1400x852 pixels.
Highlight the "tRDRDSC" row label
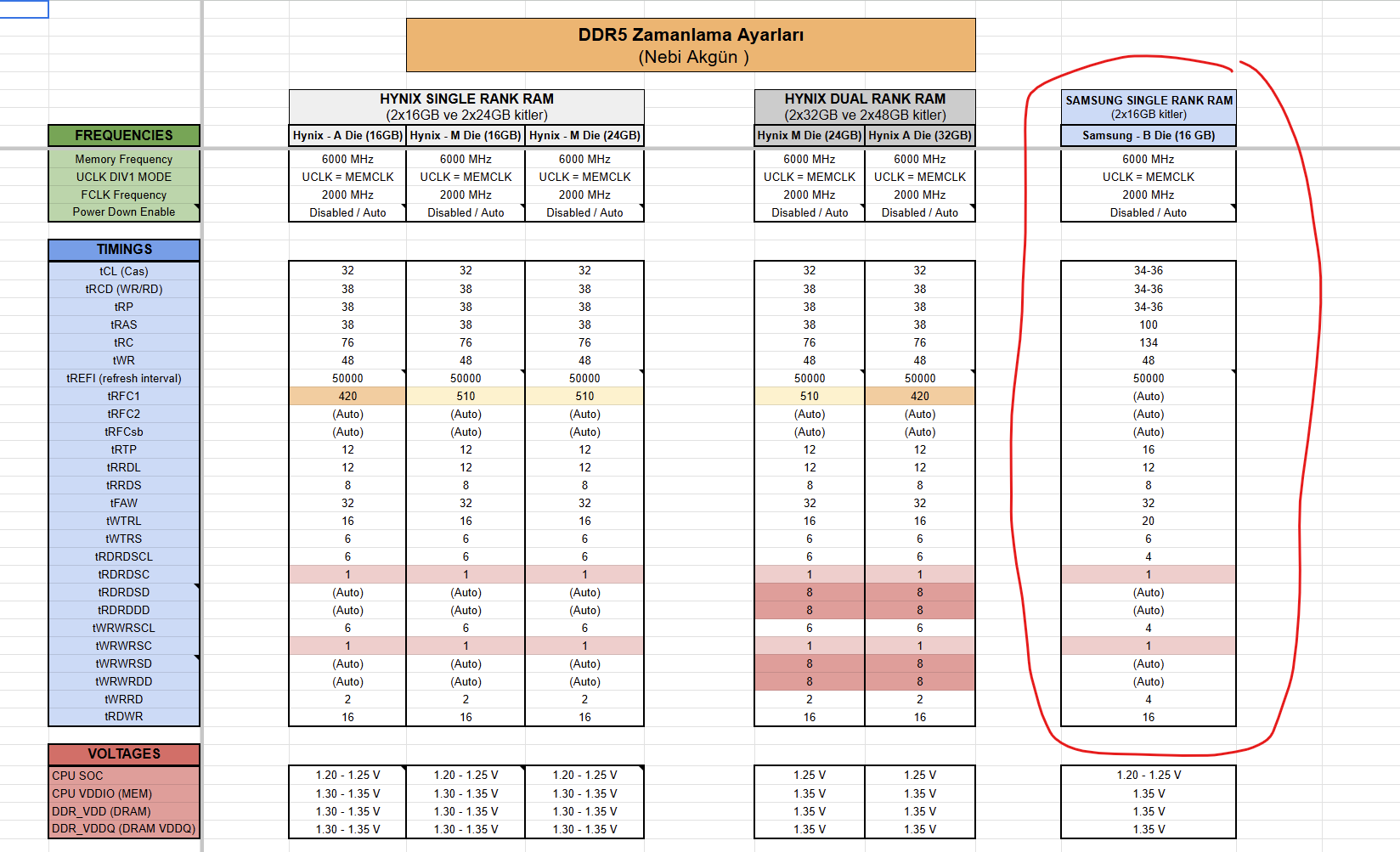pos(124,574)
